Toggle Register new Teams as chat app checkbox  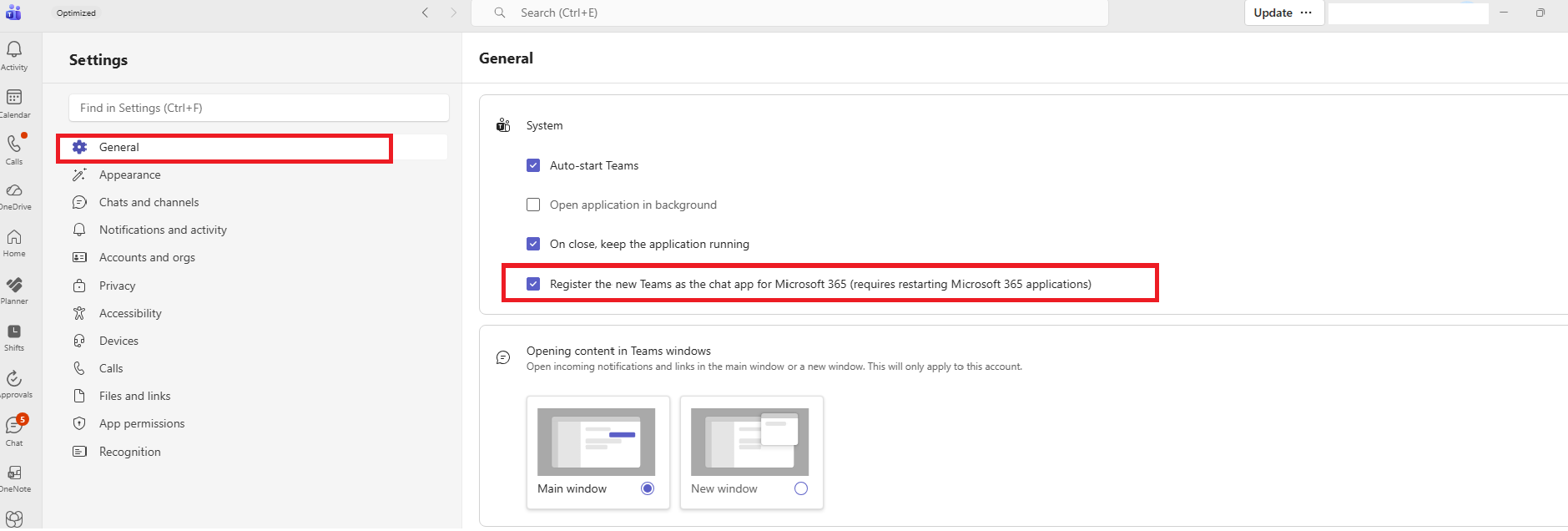tap(533, 284)
